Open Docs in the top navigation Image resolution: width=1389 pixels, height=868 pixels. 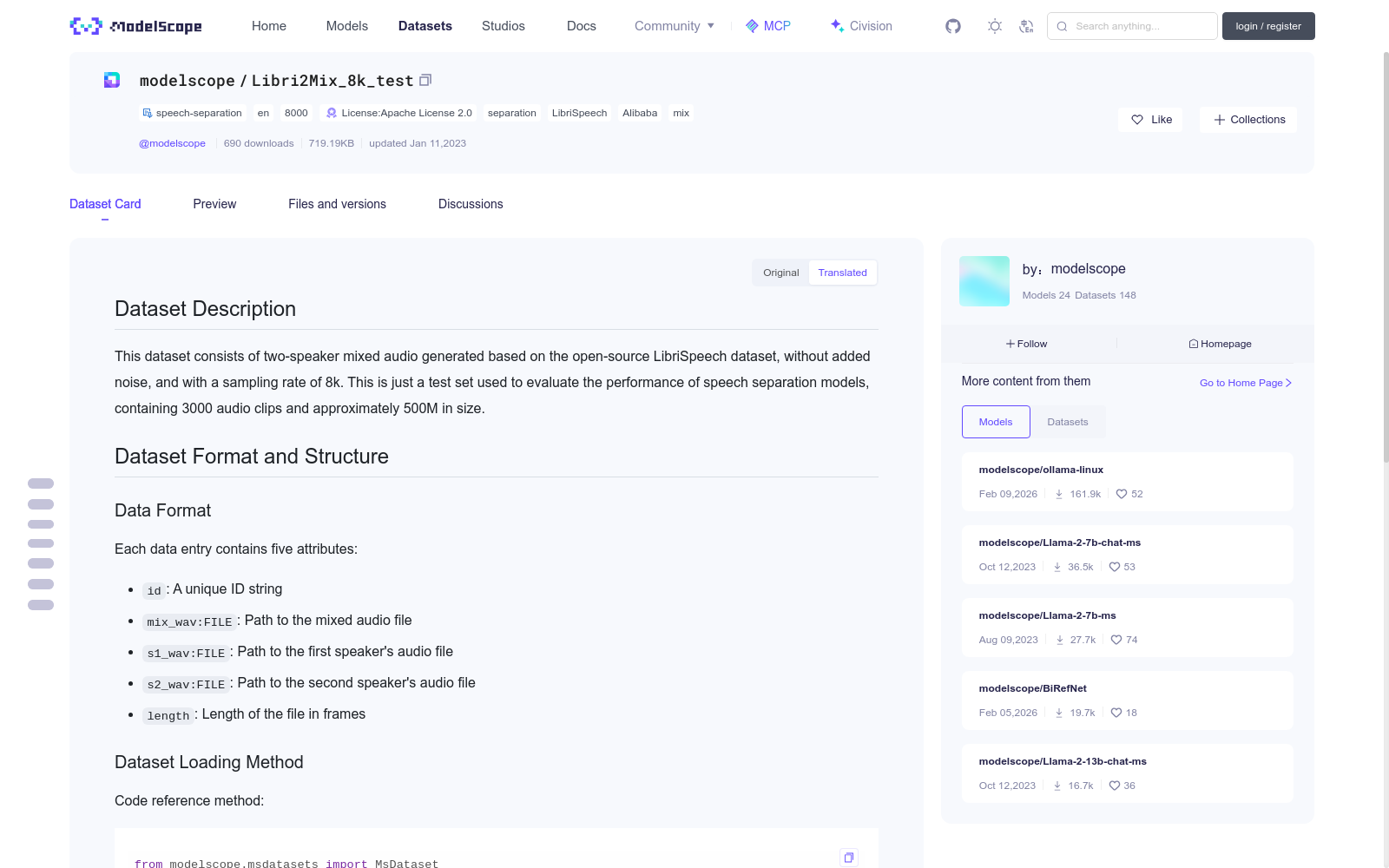pos(582,26)
